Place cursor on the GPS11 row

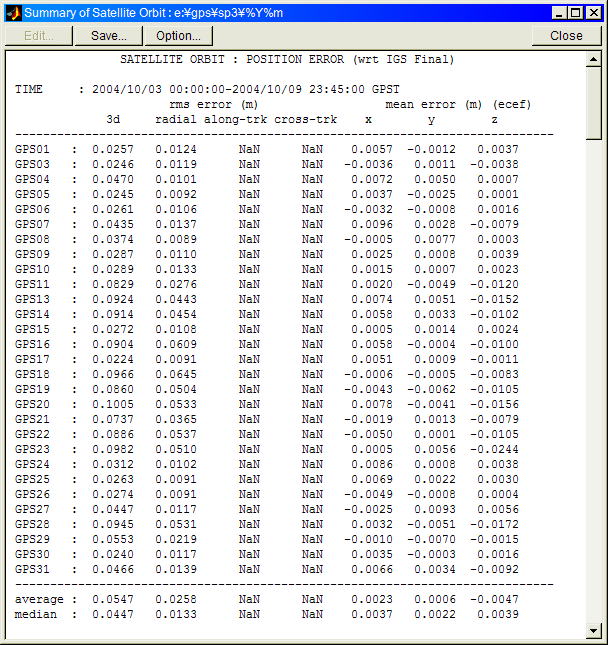(x=270, y=284)
